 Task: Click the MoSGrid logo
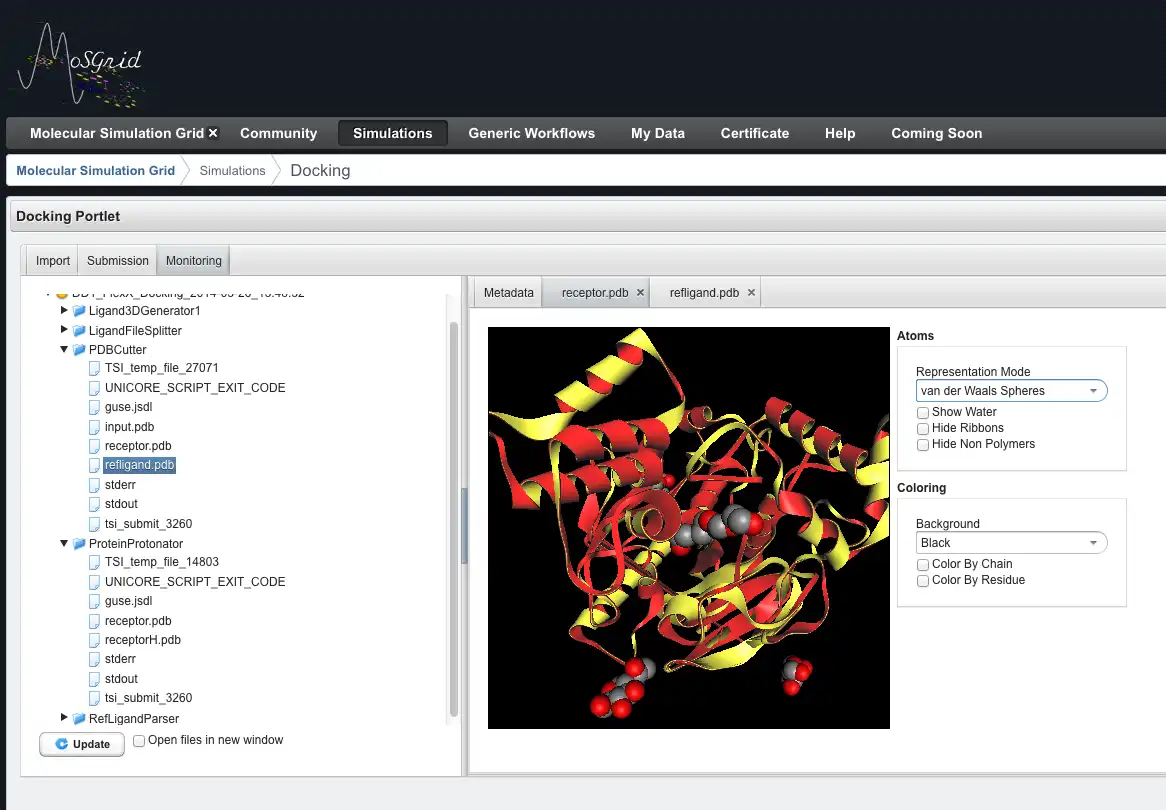tap(80, 63)
